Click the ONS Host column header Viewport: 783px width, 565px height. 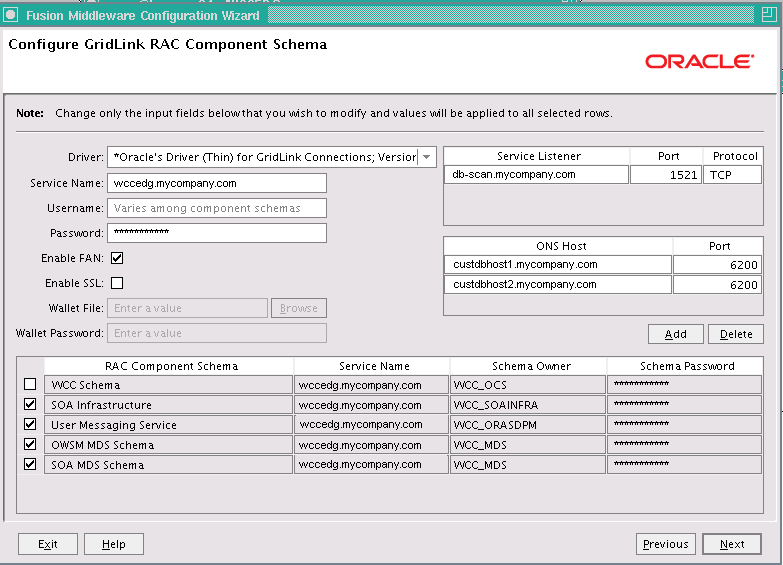(558, 246)
